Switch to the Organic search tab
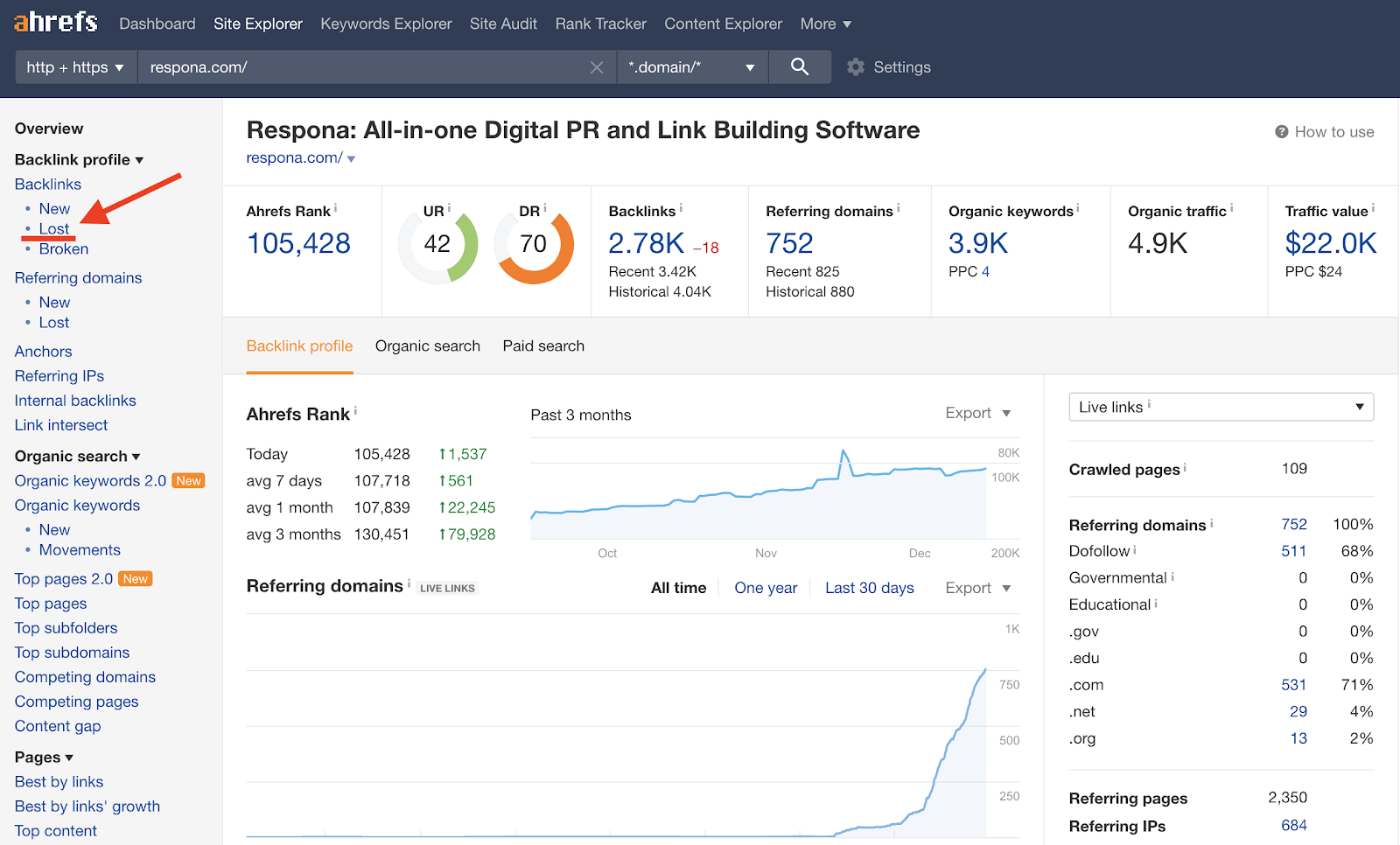Screen dimensions: 1400x845 [428, 346]
